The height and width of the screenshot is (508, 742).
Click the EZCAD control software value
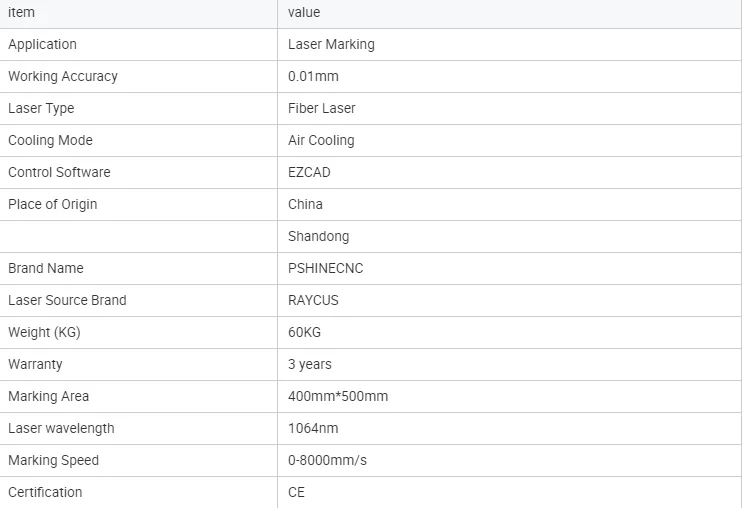(309, 172)
